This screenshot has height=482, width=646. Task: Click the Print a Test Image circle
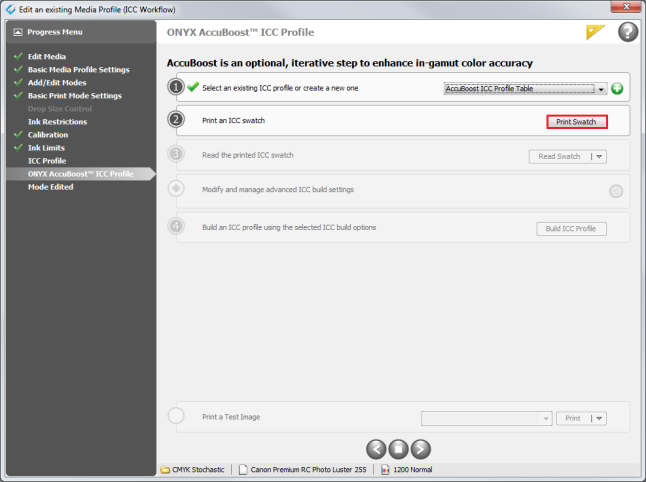pyautogui.click(x=176, y=416)
